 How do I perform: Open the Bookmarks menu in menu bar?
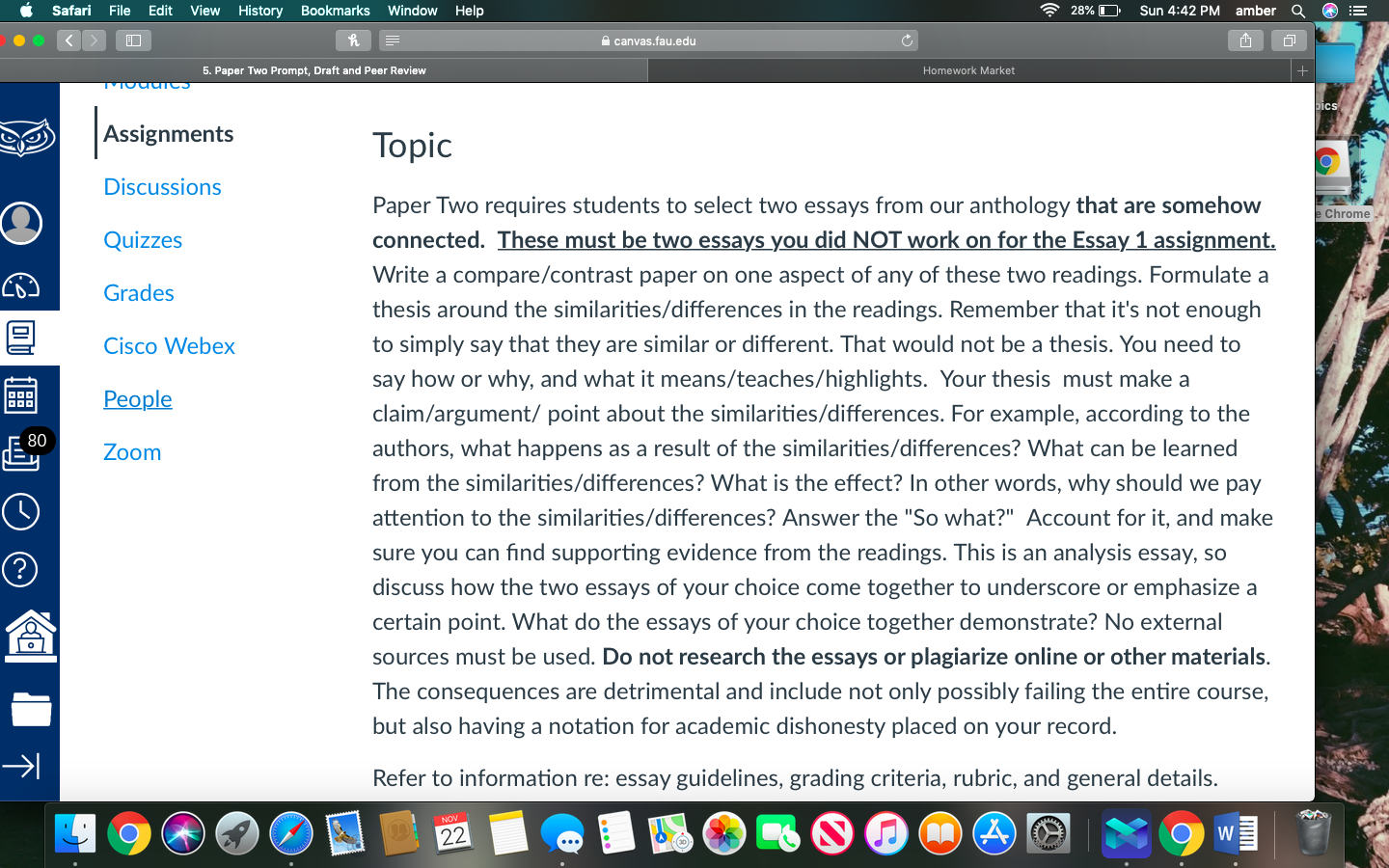pyautogui.click(x=335, y=11)
